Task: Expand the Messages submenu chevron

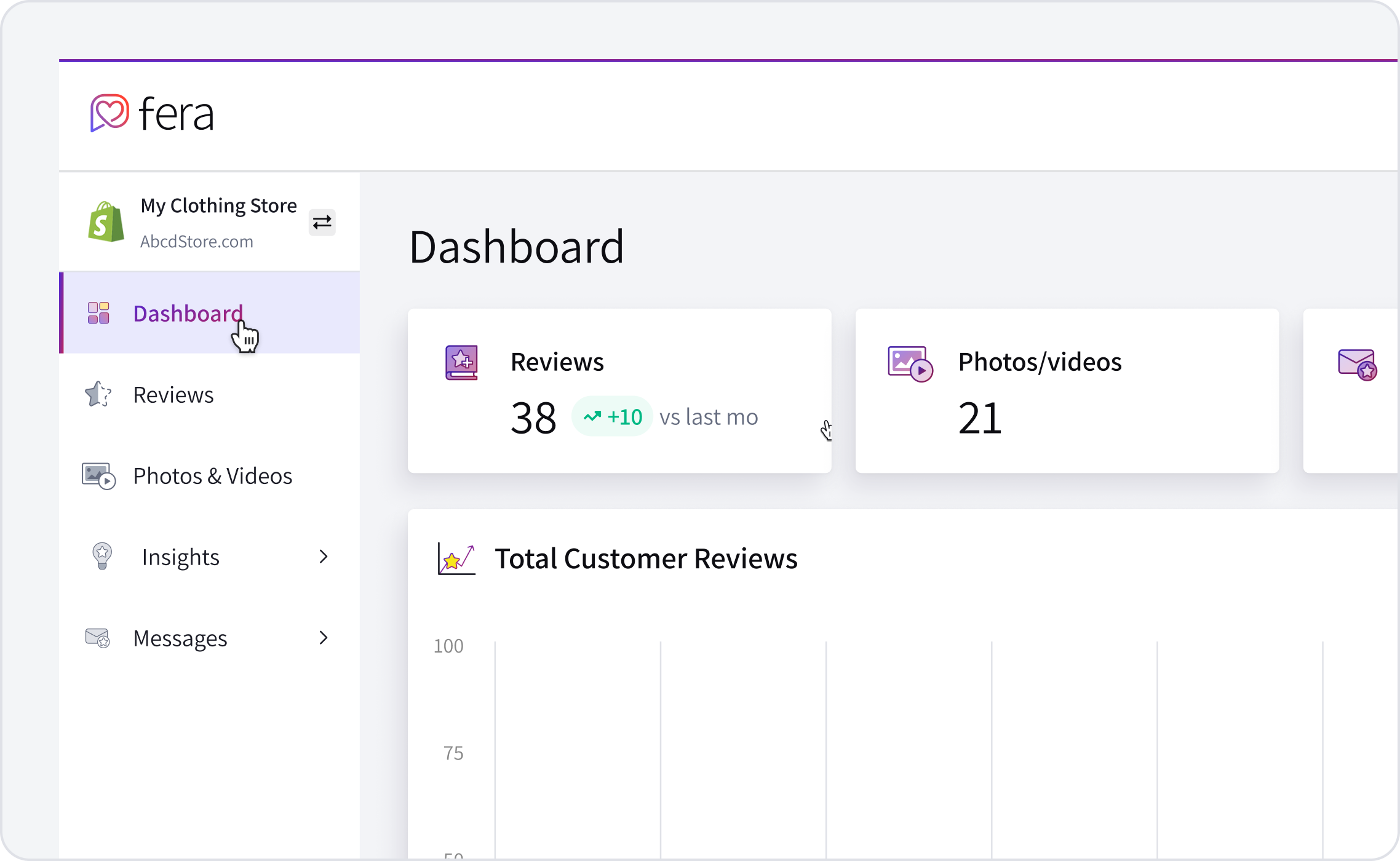Action: click(324, 638)
